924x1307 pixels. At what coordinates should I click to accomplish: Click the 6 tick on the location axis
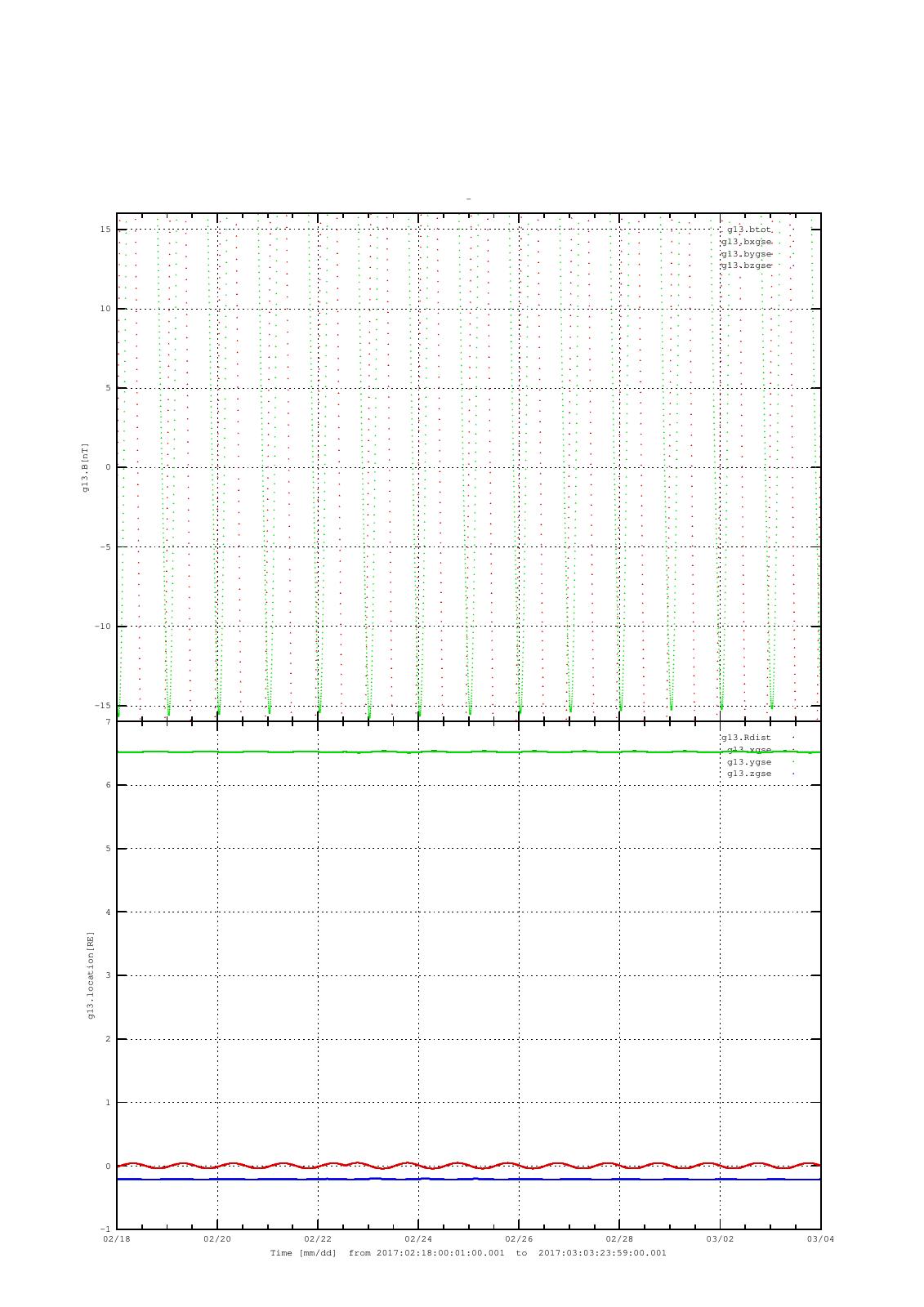click(108, 785)
